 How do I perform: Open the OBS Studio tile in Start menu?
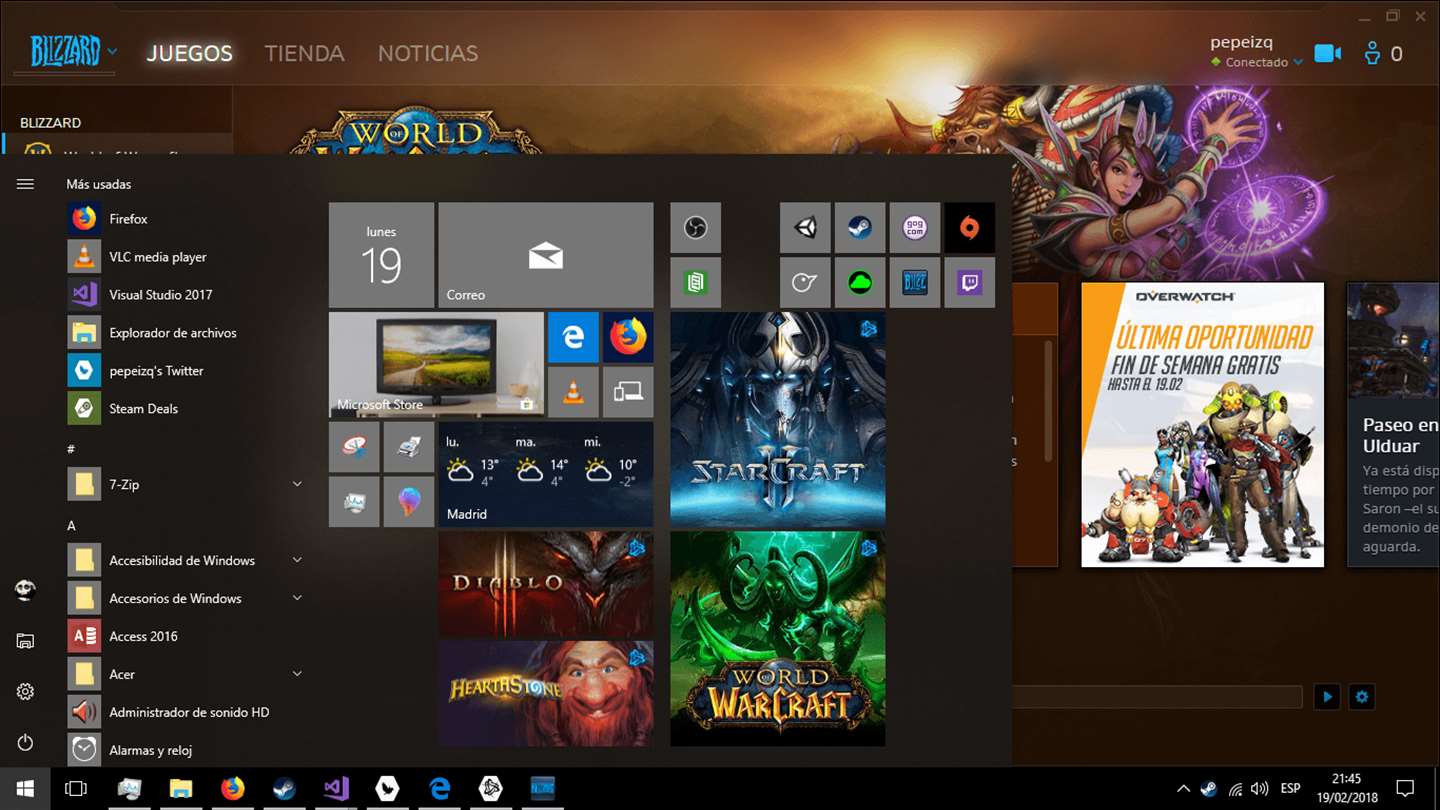695,228
